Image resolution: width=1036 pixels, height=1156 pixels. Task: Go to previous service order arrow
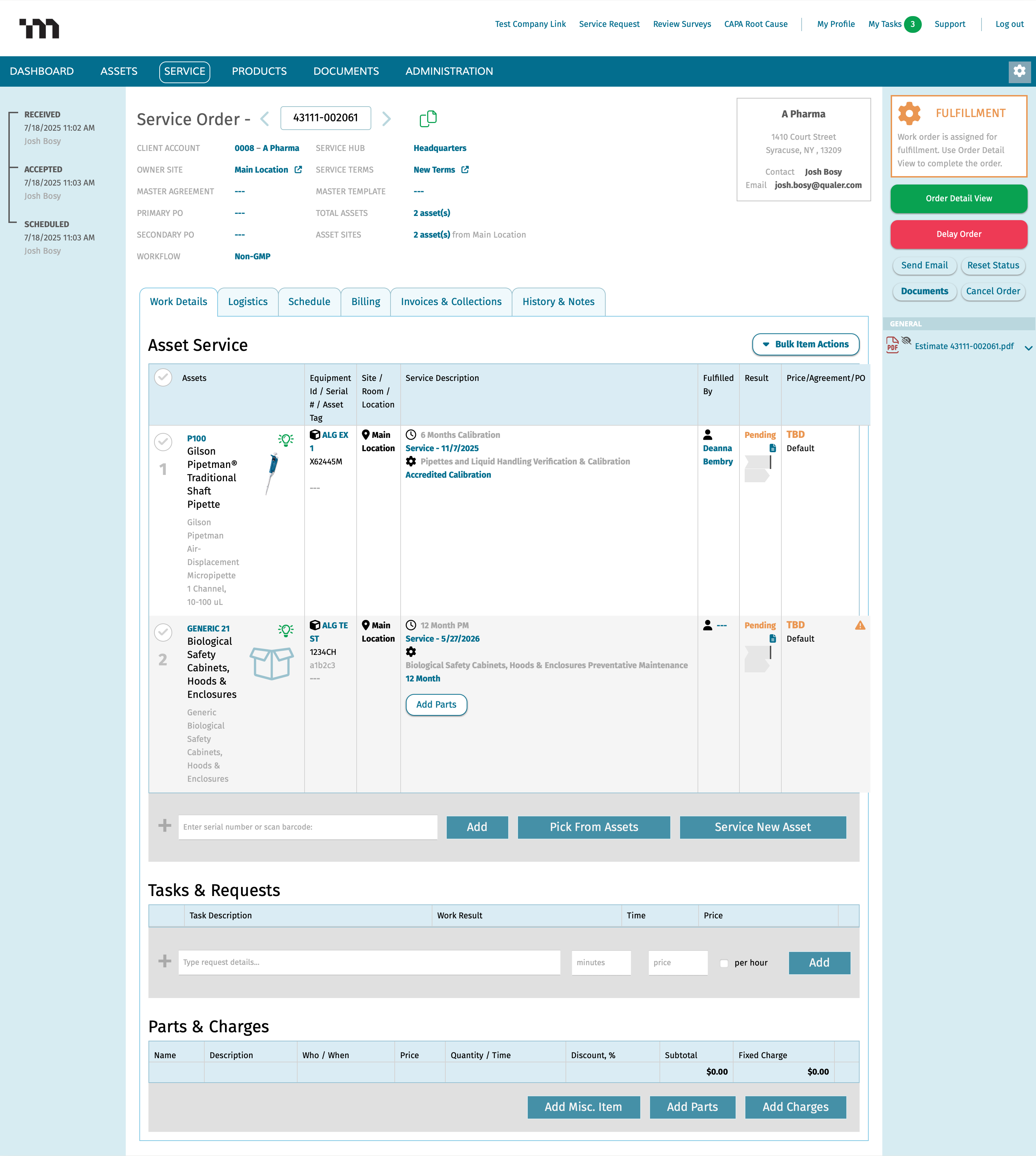(x=265, y=118)
